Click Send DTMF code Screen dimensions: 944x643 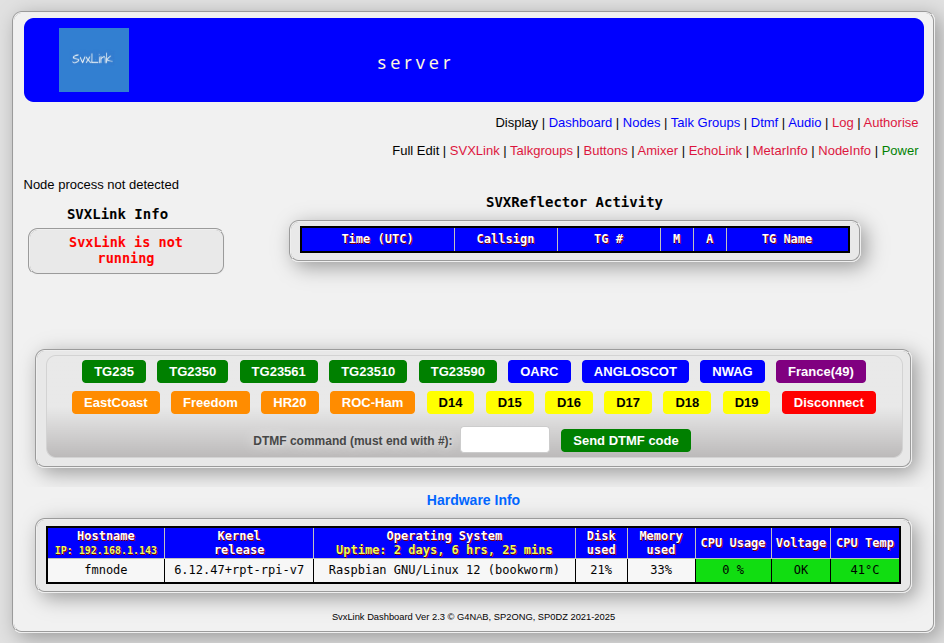click(x=625, y=440)
